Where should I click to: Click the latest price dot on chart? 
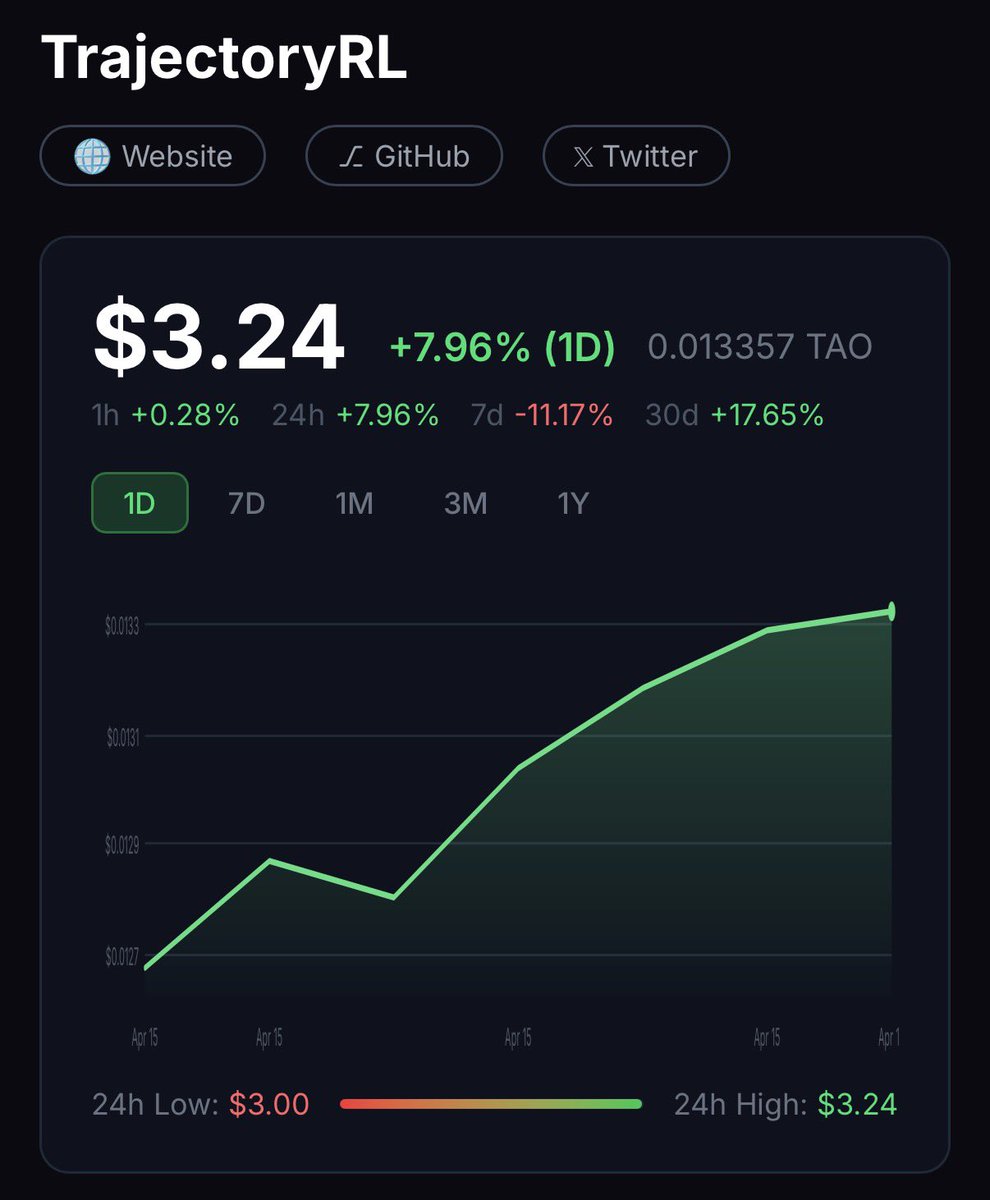[x=891, y=611]
